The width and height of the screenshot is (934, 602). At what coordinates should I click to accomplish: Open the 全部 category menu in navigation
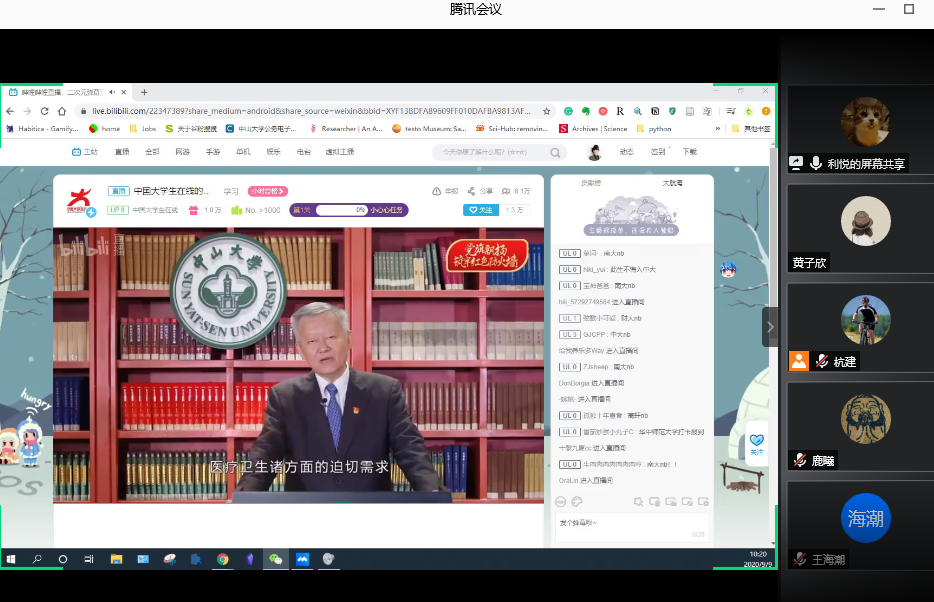tap(152, 152)
